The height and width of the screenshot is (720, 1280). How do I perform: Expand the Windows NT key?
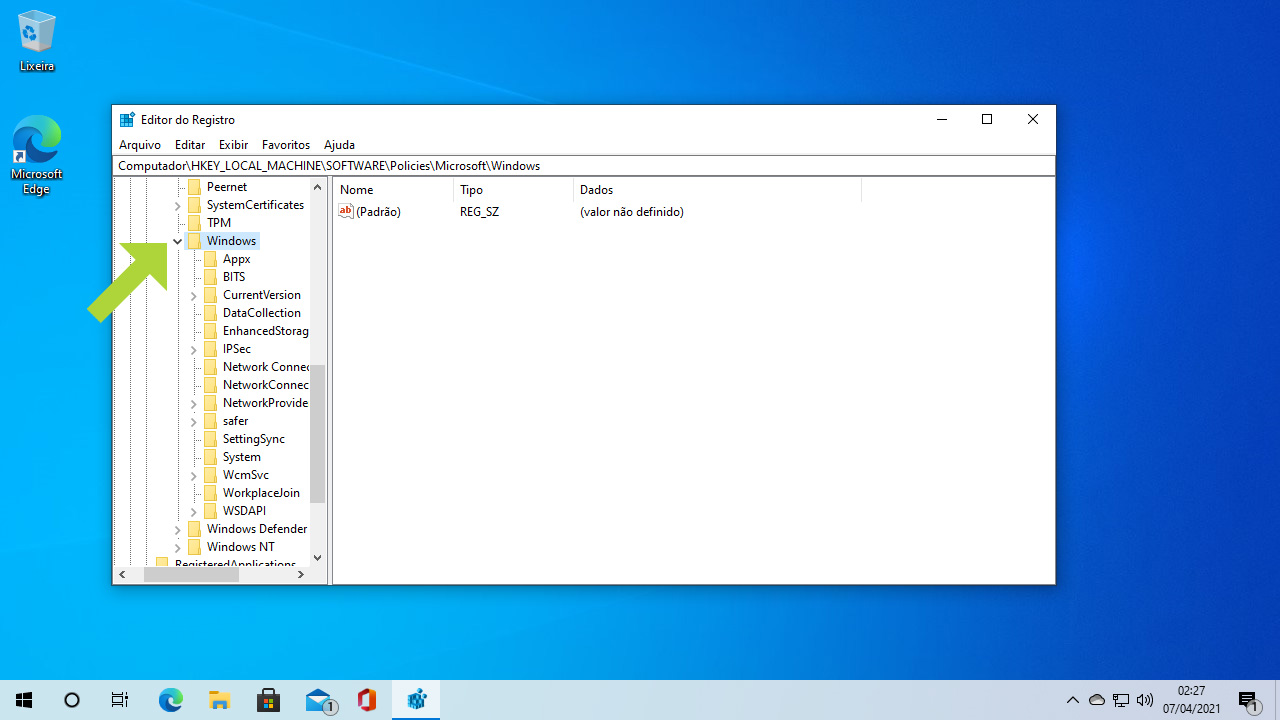tap(178, 547)
